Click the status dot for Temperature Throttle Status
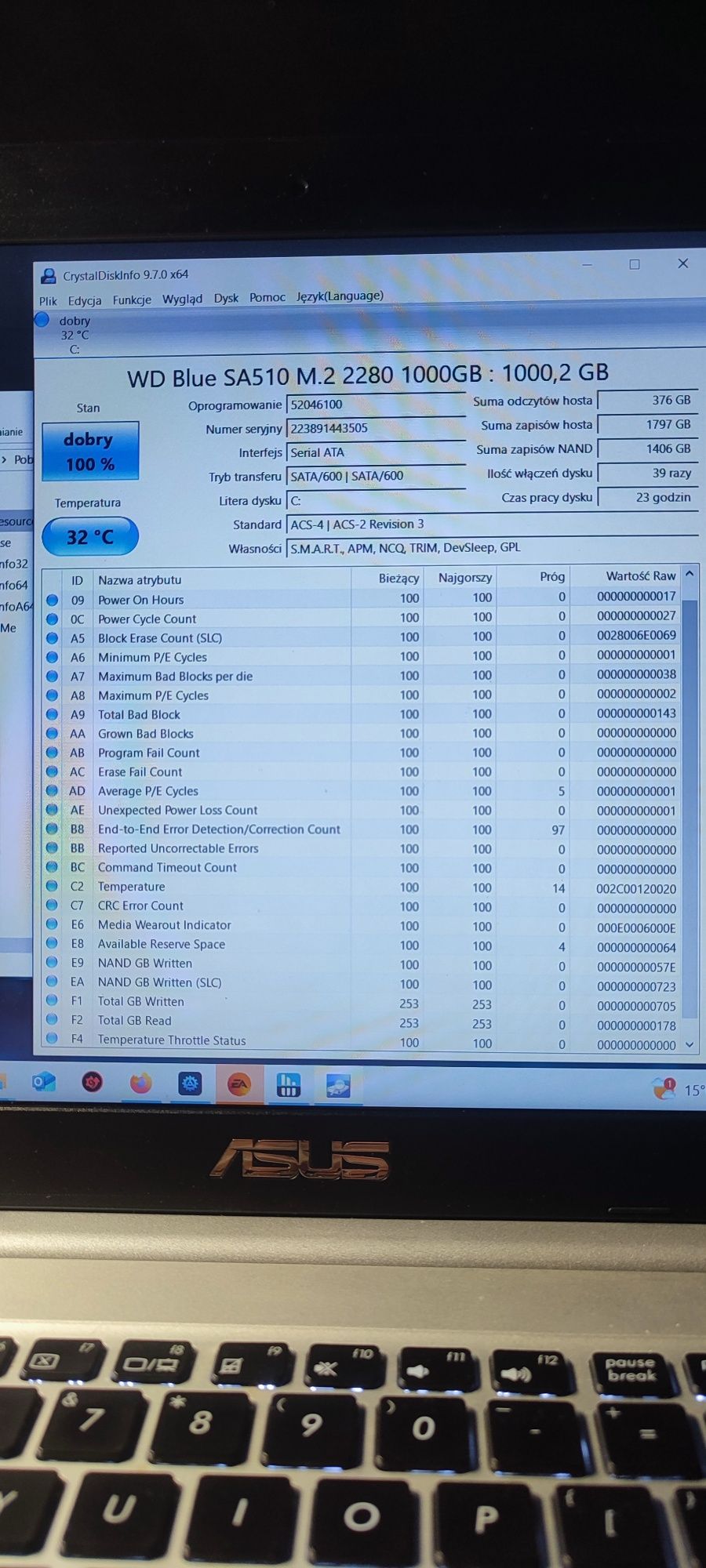This screenshot has height=1568, width=706. click(52, 1040)
